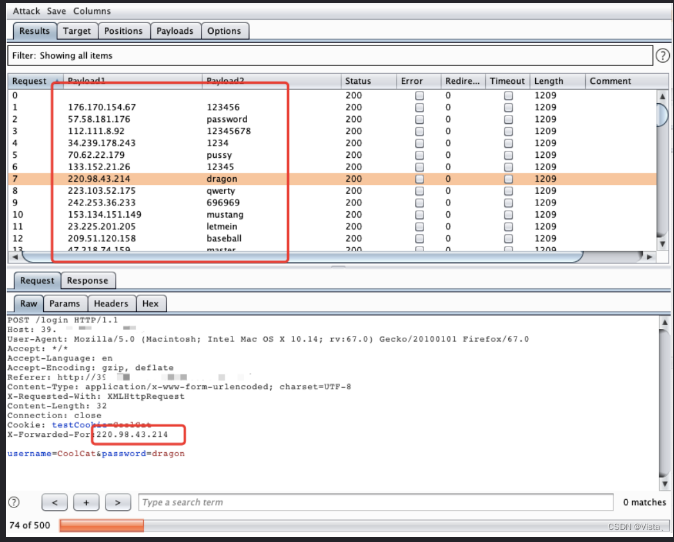
Task: Toggle Error checkbox in dragon row
Action: (420, 179)
